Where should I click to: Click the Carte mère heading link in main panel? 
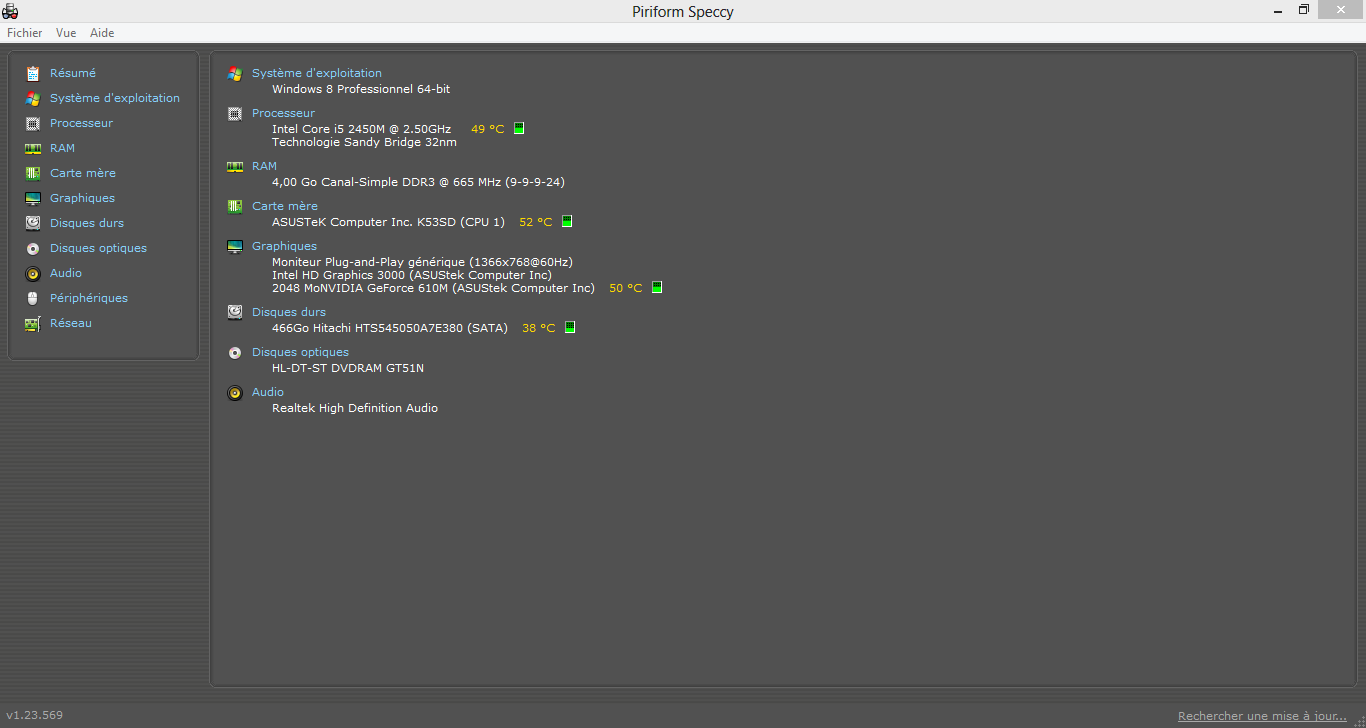click(x=285, y=206)
